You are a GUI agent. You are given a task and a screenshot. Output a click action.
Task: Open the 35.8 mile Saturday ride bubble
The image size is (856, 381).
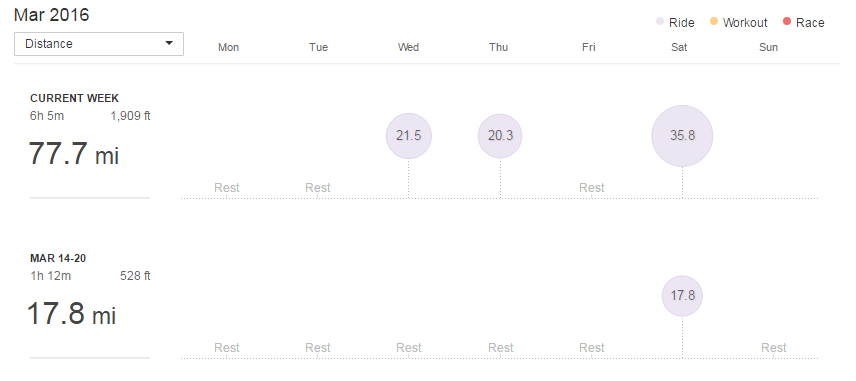[682, 136]
